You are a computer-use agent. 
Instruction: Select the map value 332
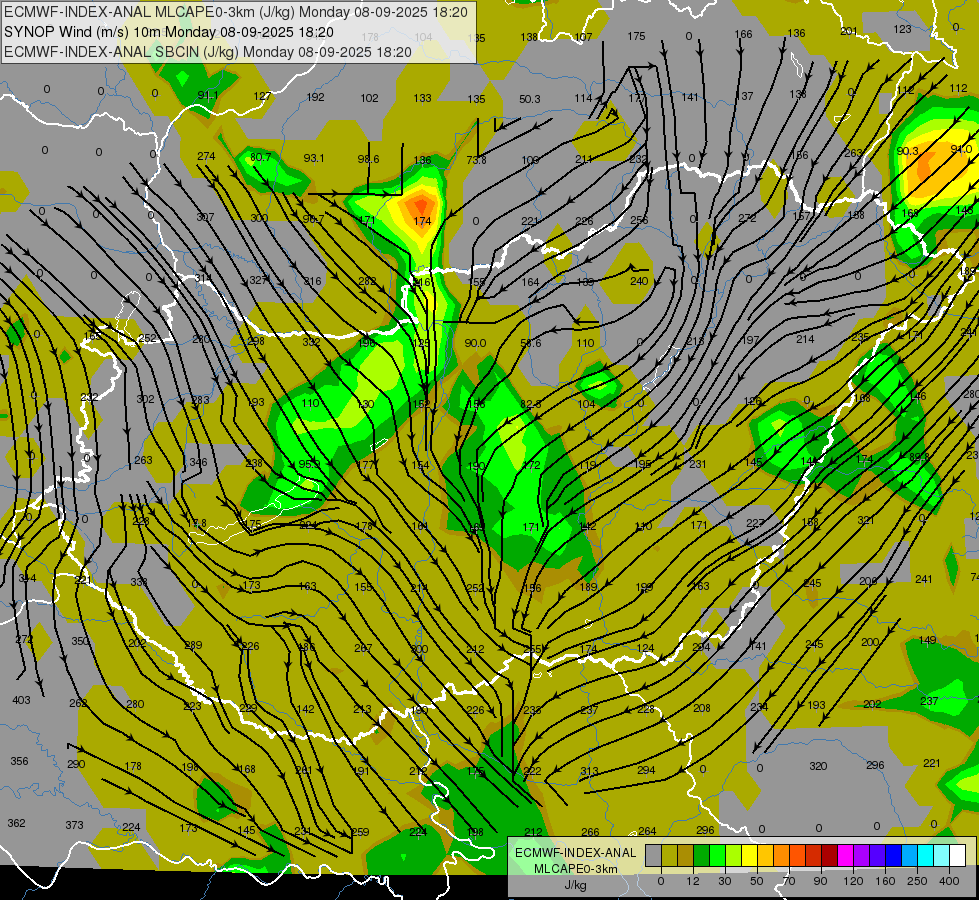pyautogui.click(x=312, y=342)
